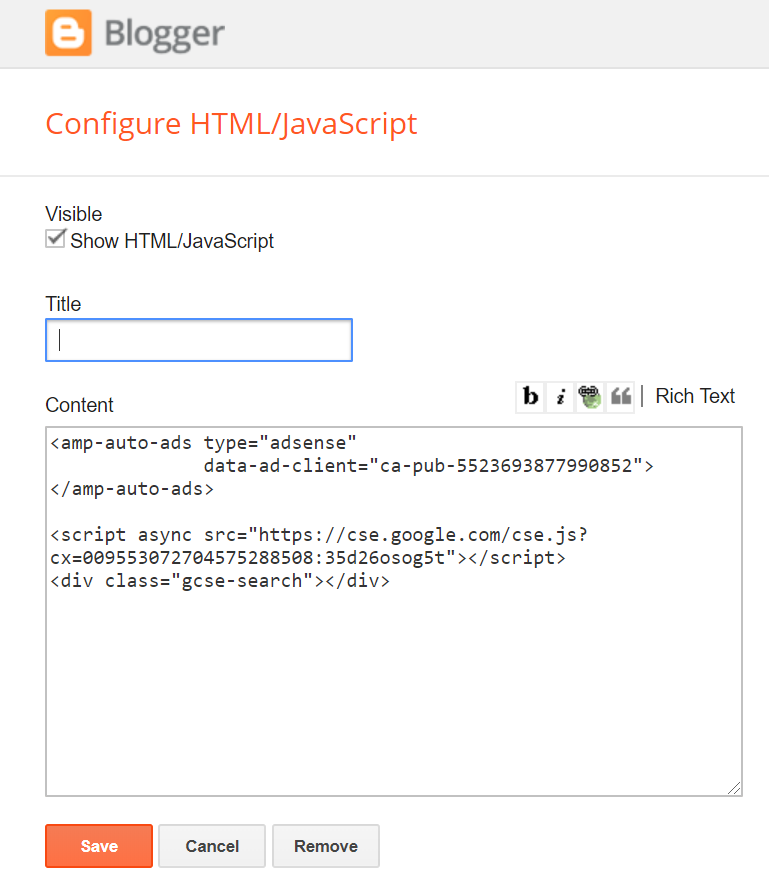Click the Title label

point(63,304)
